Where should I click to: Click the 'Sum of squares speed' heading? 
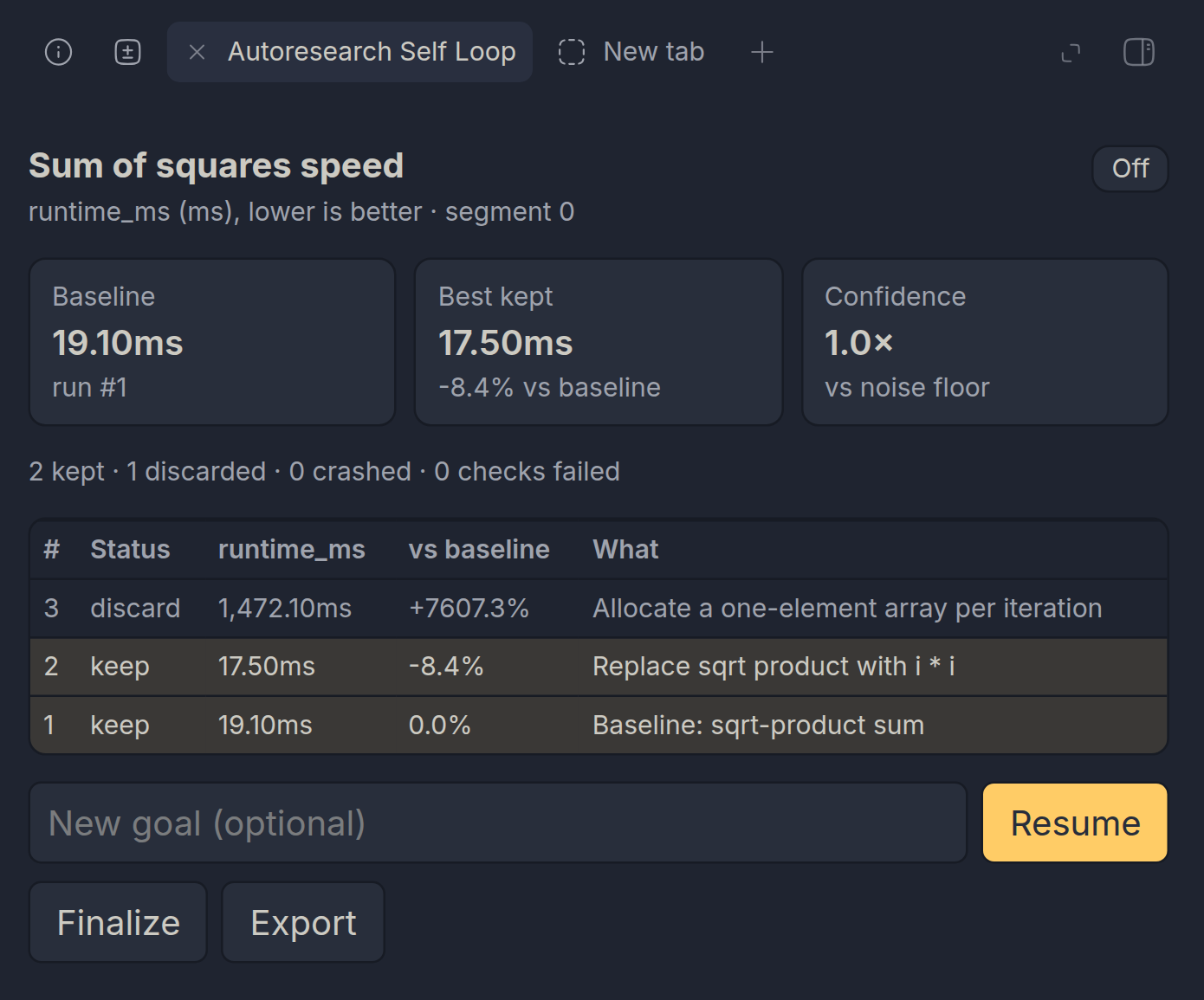pos(216,165)
